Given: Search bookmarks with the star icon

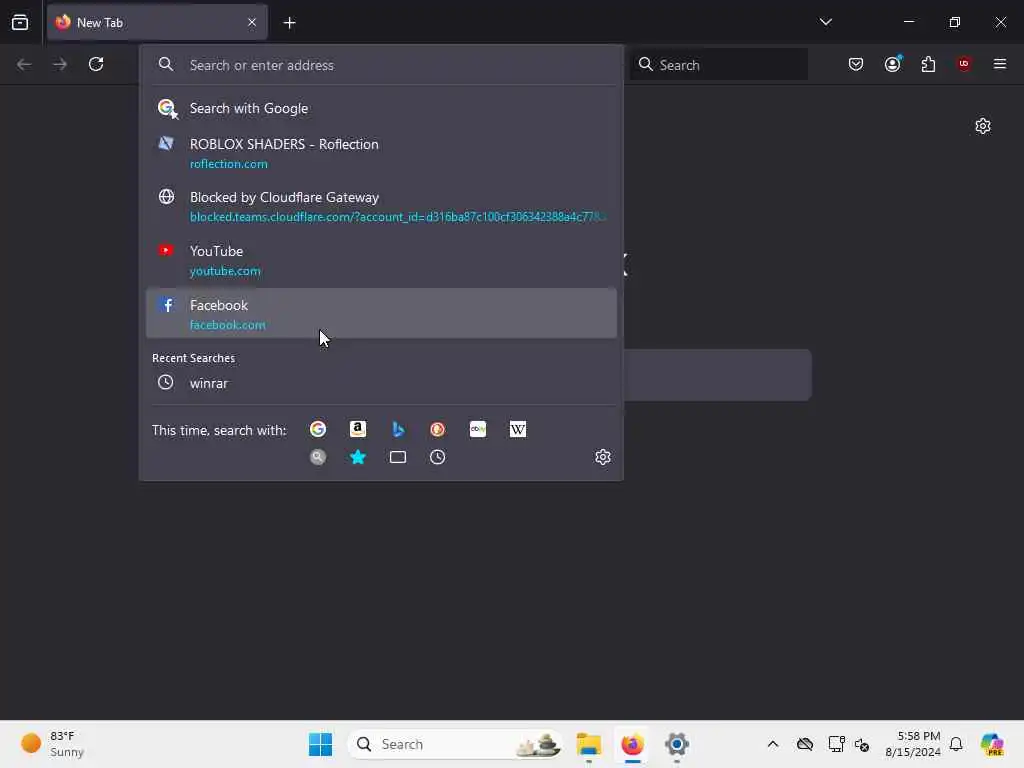Looking at the screenshot, I should (x=358, y=457).
